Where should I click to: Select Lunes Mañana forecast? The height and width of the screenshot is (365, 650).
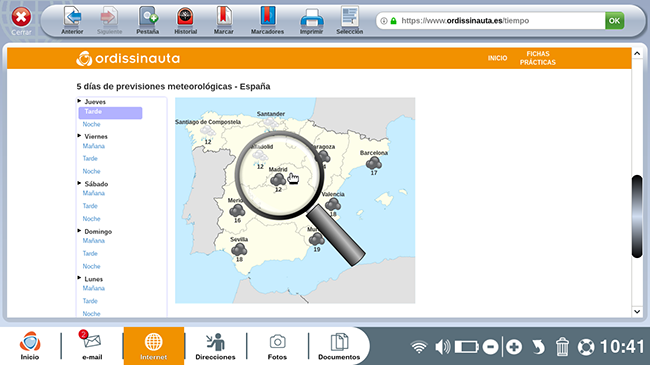(x=94, y=288)
